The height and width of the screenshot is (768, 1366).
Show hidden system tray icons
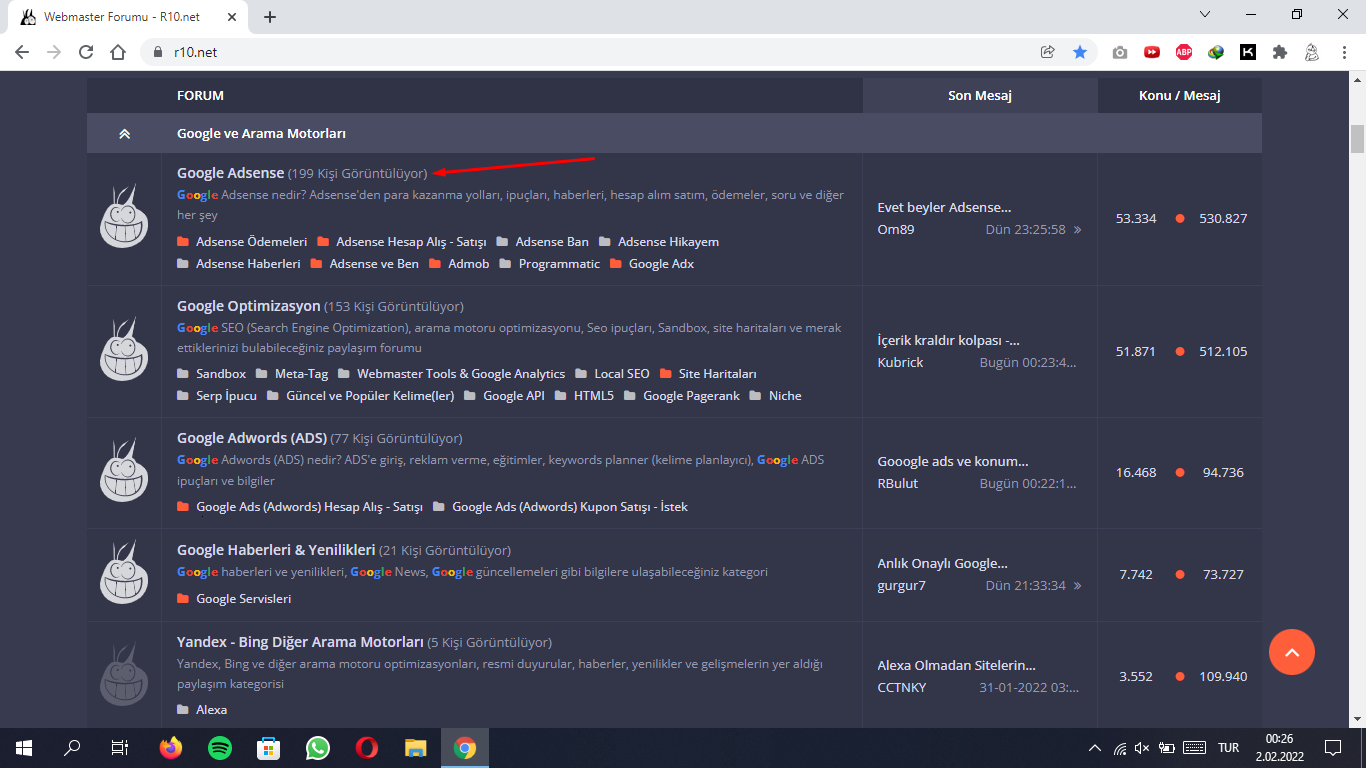point(1095,748)
